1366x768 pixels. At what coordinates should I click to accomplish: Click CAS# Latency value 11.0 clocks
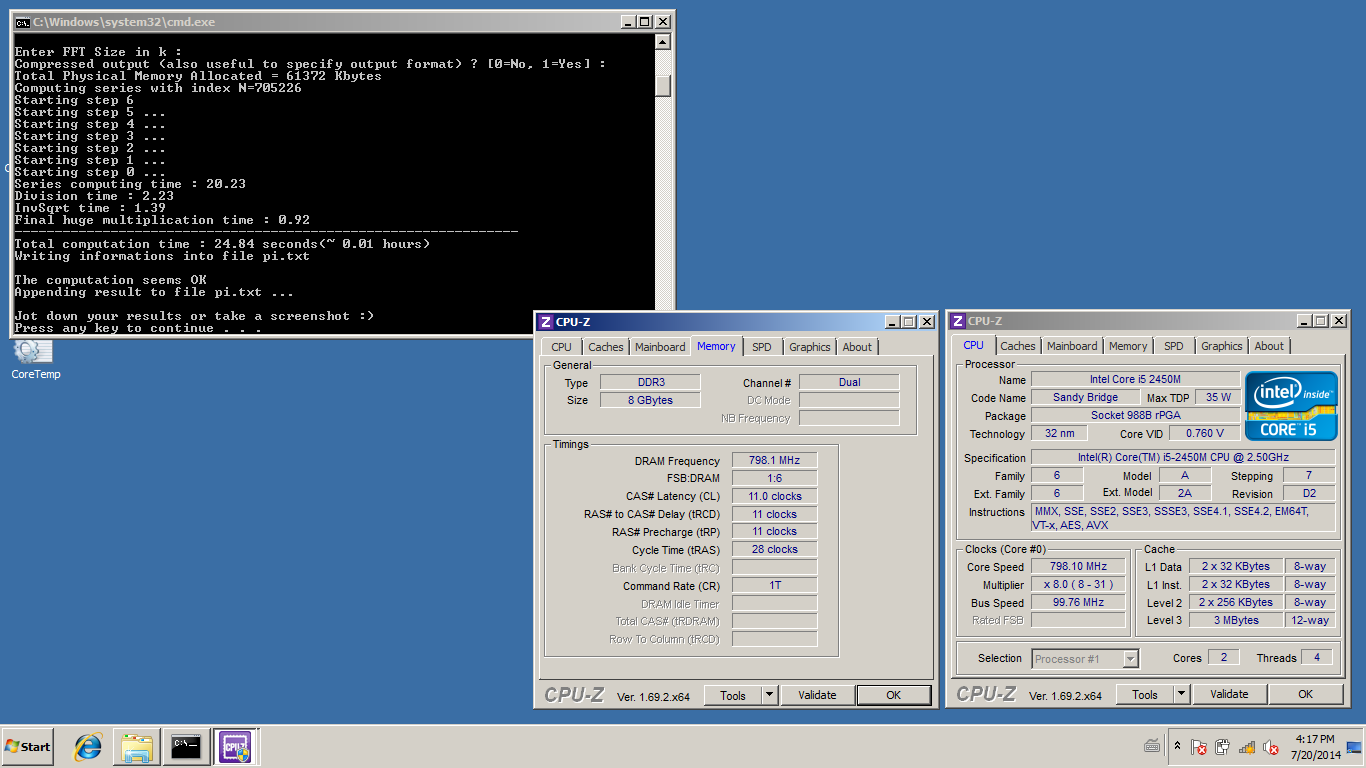[774, 497]
